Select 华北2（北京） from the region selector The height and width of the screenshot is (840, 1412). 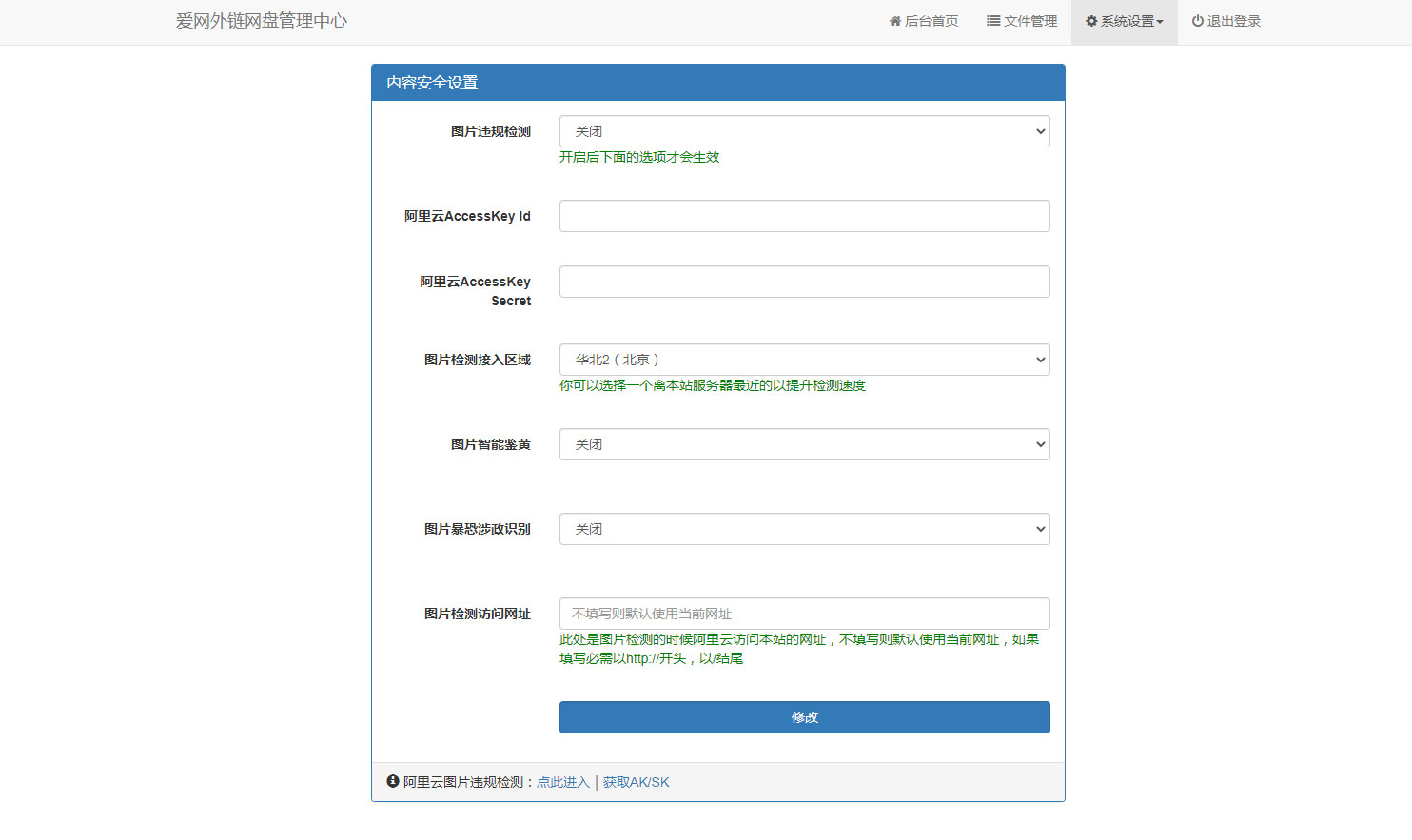tap(804, 360)
